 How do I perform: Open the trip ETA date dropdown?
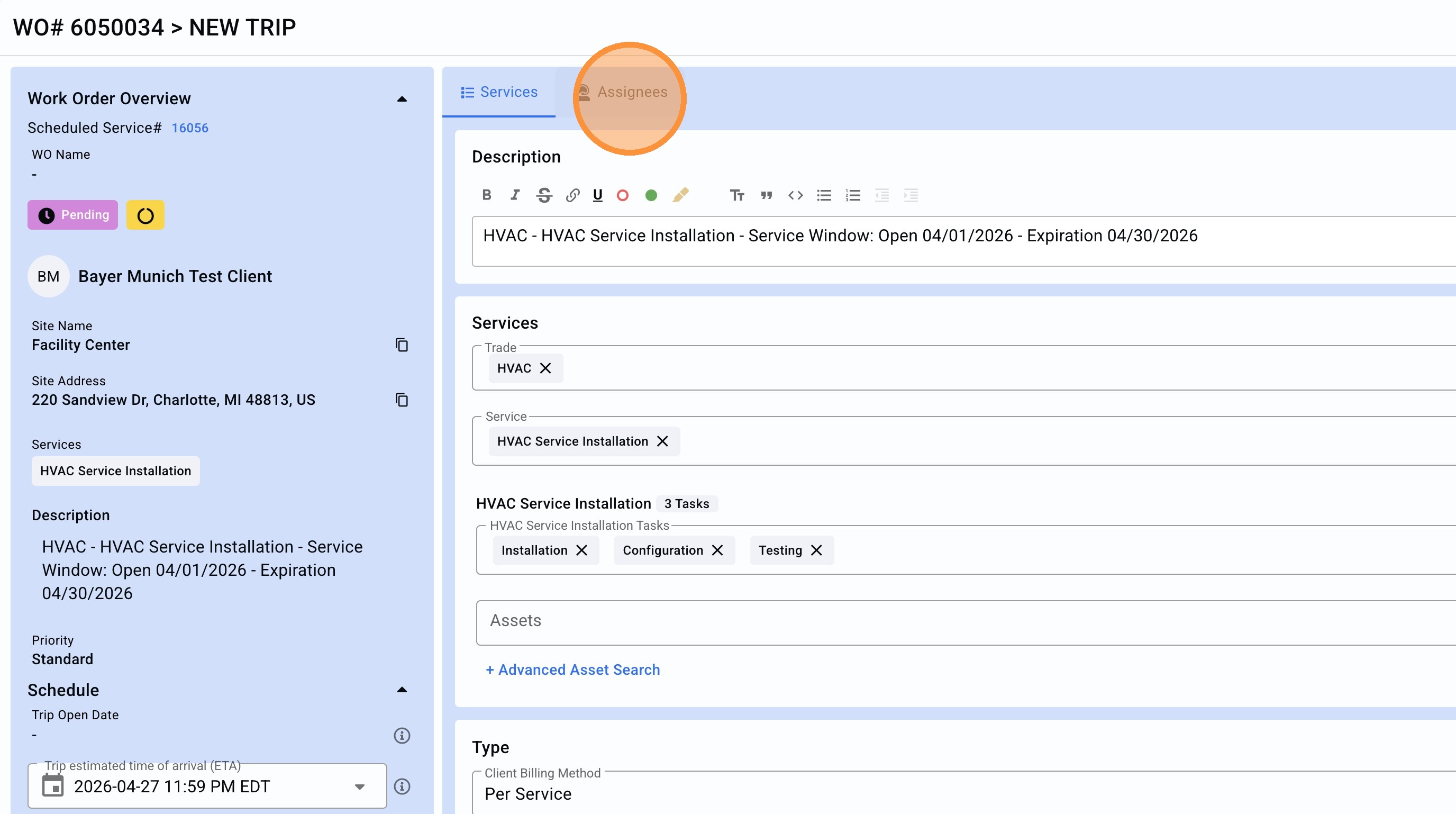click(x=359, y=786)
